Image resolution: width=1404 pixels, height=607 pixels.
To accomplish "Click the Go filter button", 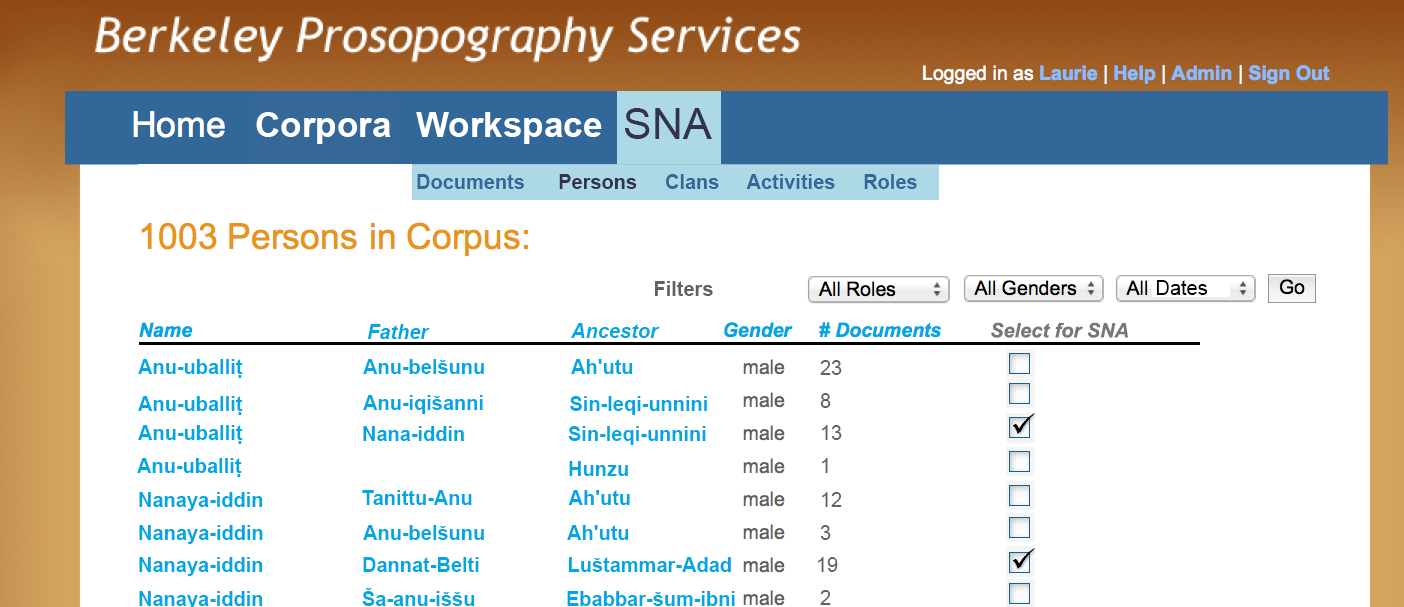I will [1292, 288].
